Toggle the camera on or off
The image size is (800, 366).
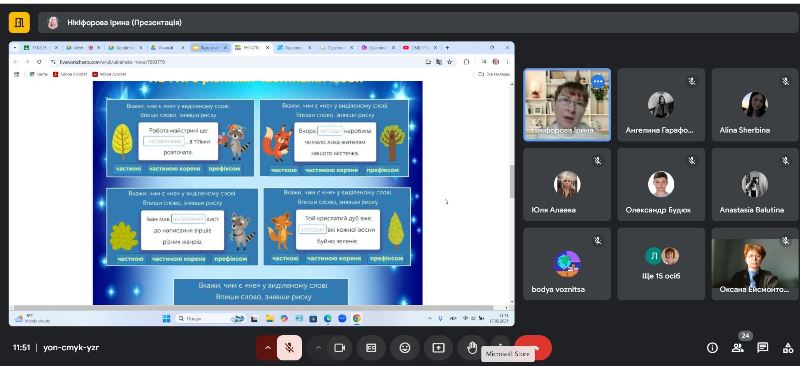[x=339, y=348]
